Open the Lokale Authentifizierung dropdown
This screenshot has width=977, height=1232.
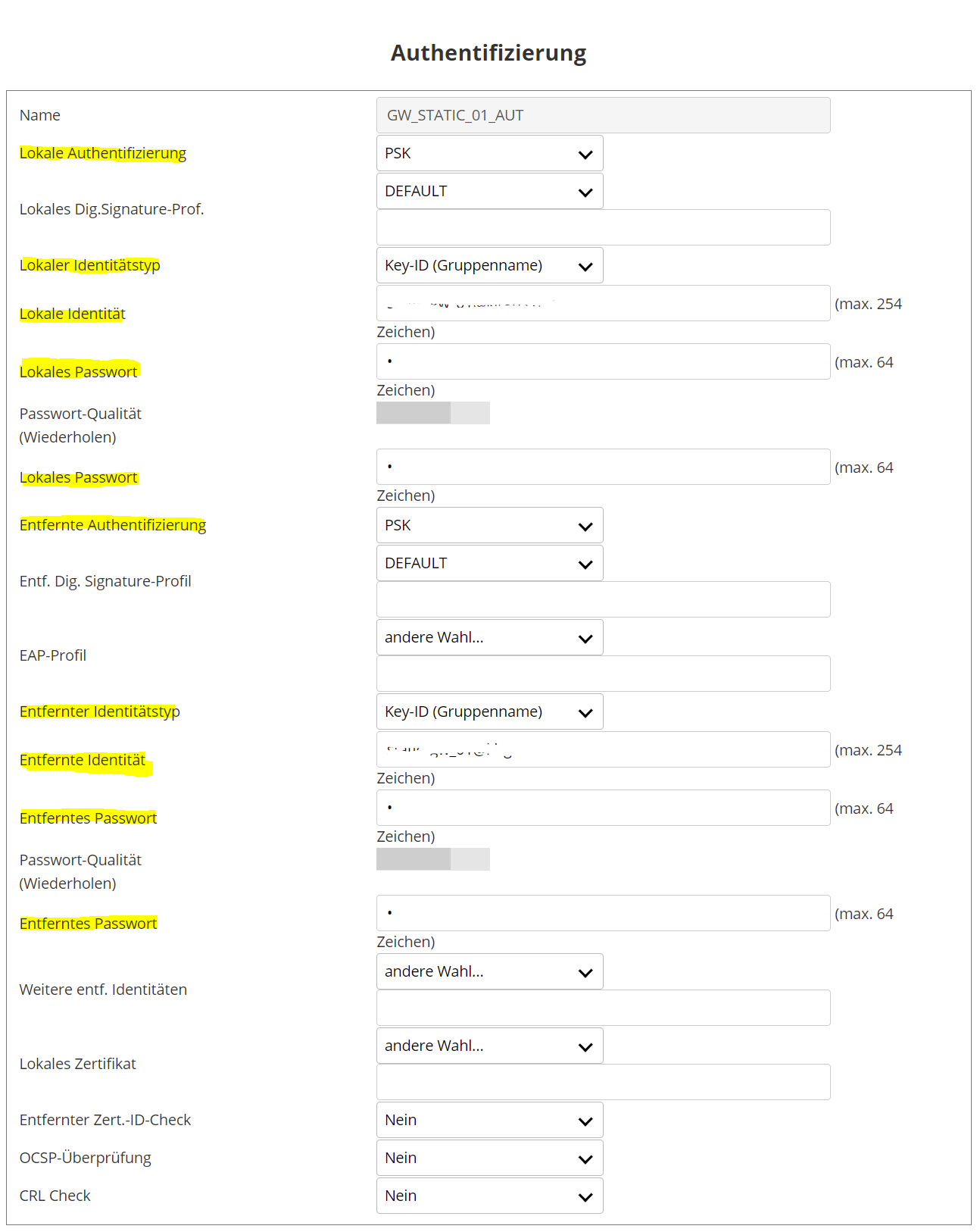pos(489,153)
